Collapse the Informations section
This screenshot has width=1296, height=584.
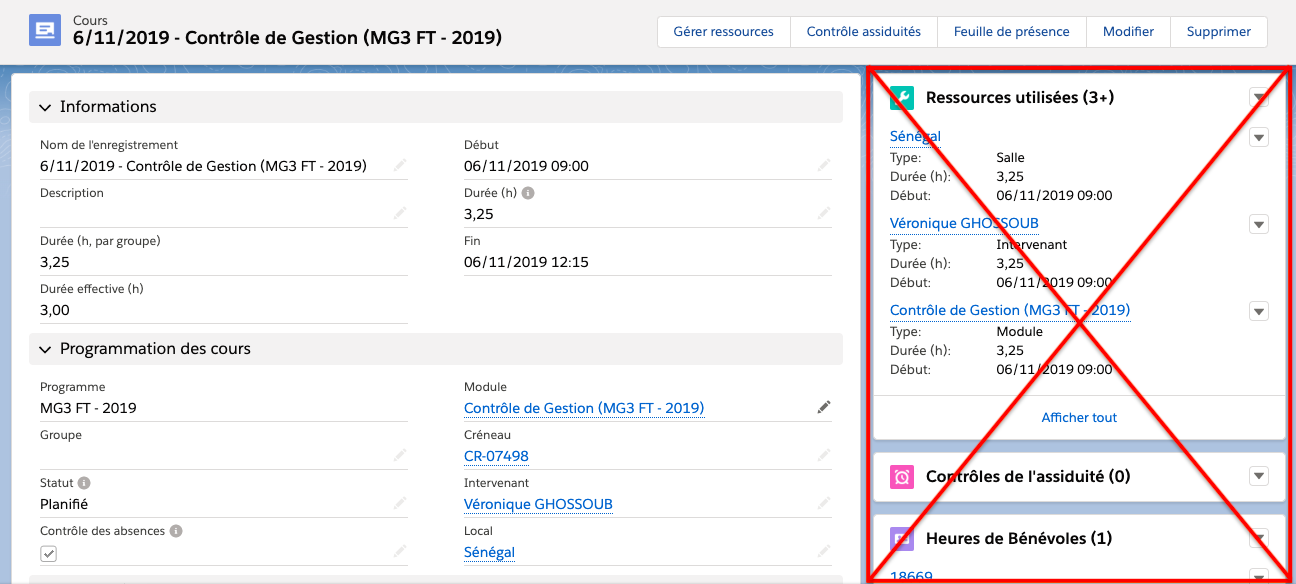[45, 107]
